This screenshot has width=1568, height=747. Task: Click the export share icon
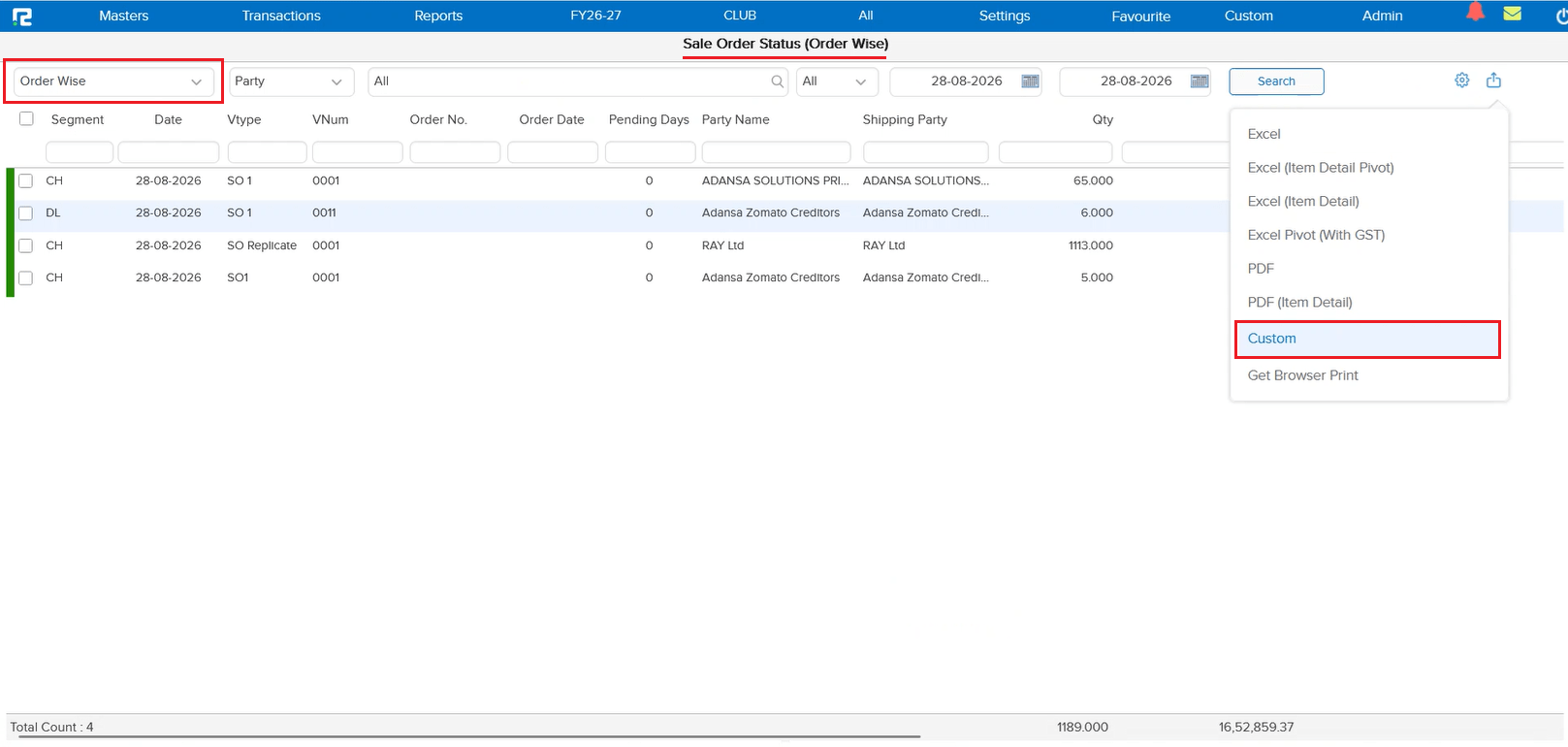point(1493,81)
